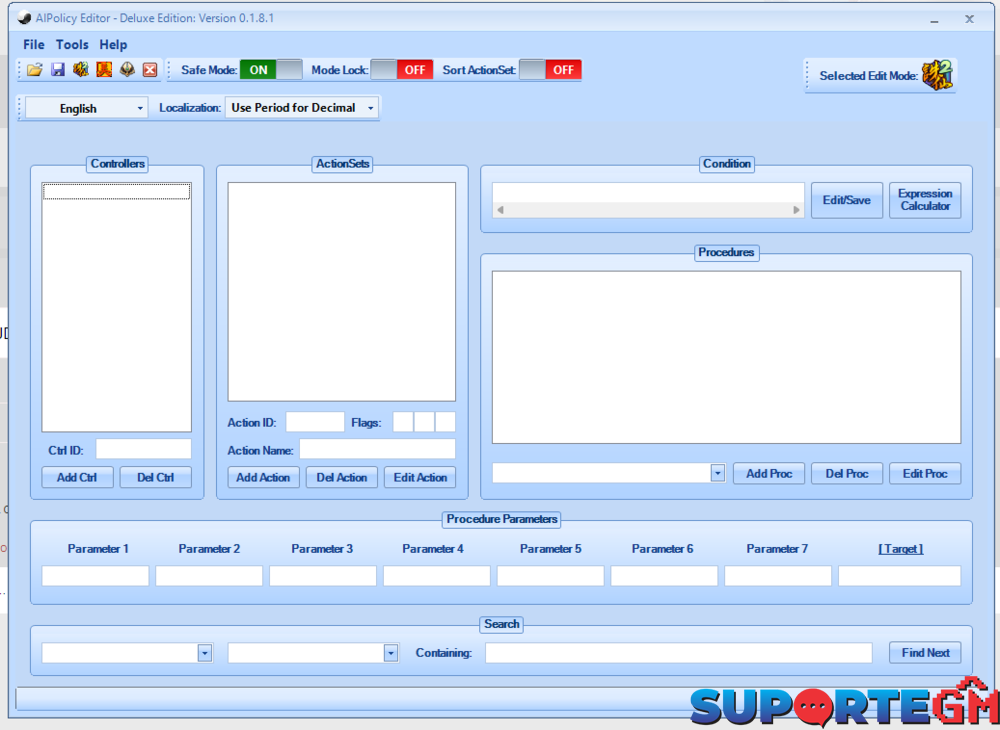Click the Selected Edit Mode game icon
Image resolution: width=1000 pixels, height=730 pixels.
(x=937, y=75)
